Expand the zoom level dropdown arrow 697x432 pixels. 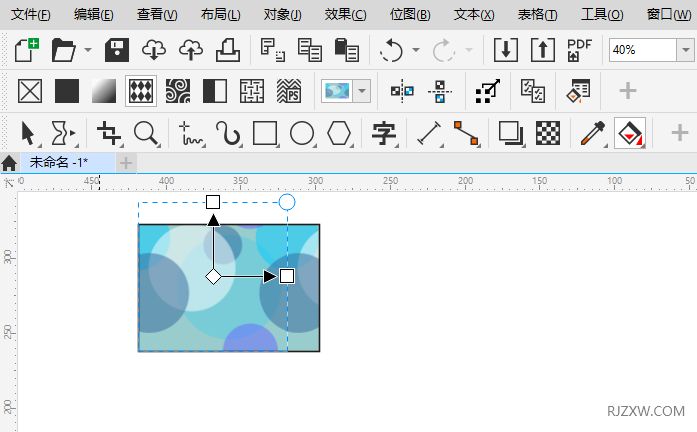click(685, 50)
